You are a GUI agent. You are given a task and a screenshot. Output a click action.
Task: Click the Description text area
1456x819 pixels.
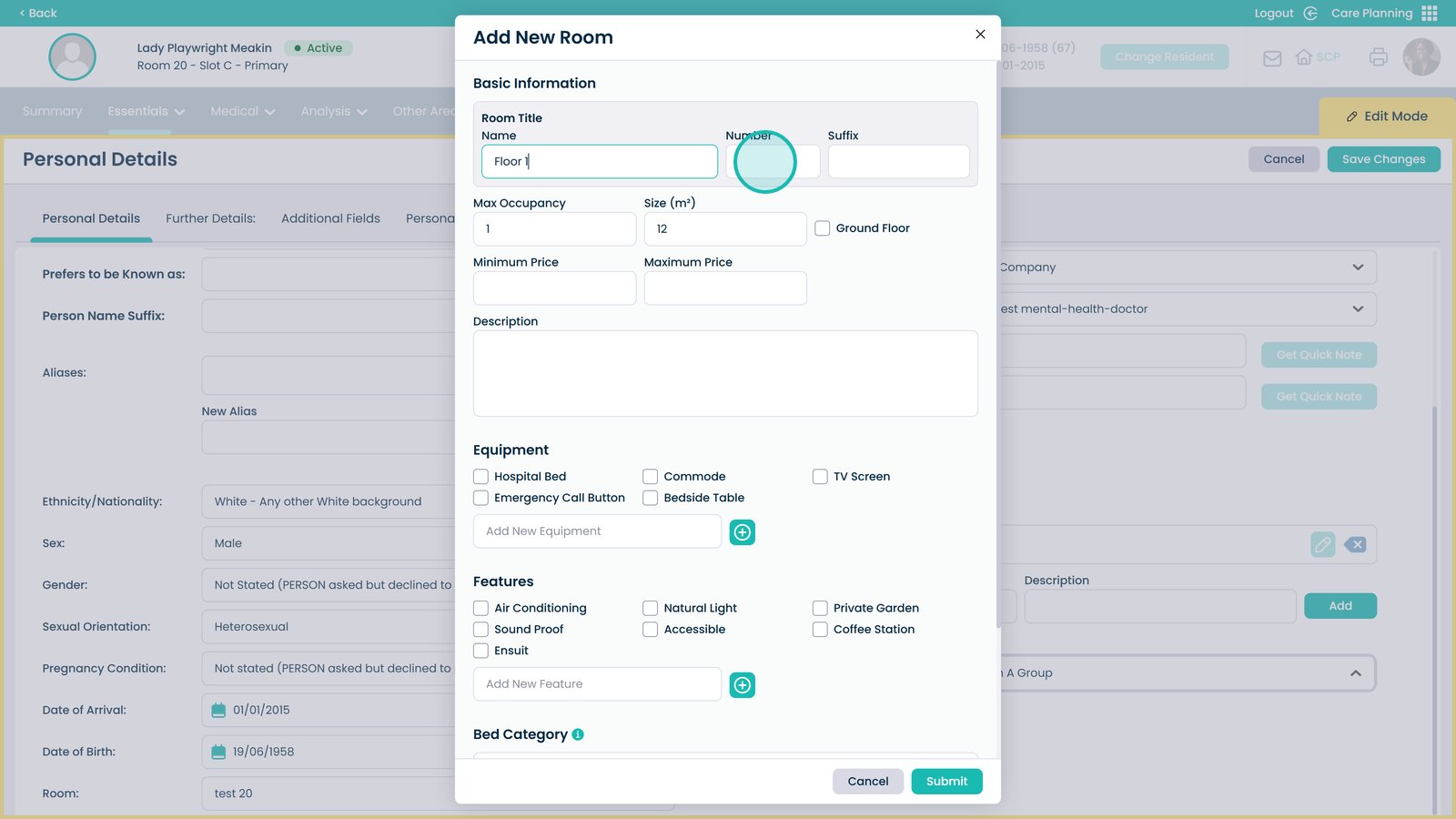click(725, 373)
